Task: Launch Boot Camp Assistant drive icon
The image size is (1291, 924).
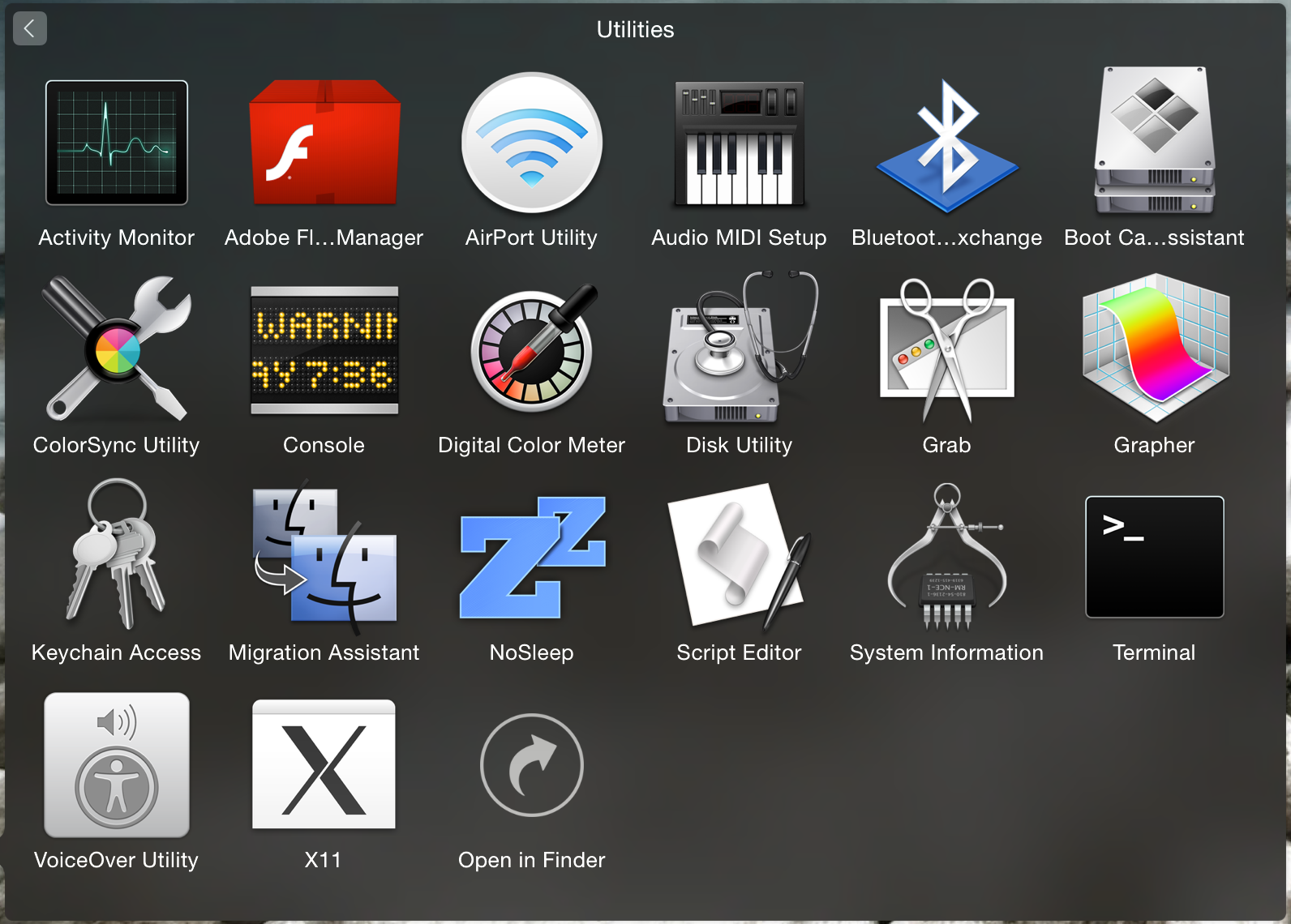Action: pos(1155,141)
